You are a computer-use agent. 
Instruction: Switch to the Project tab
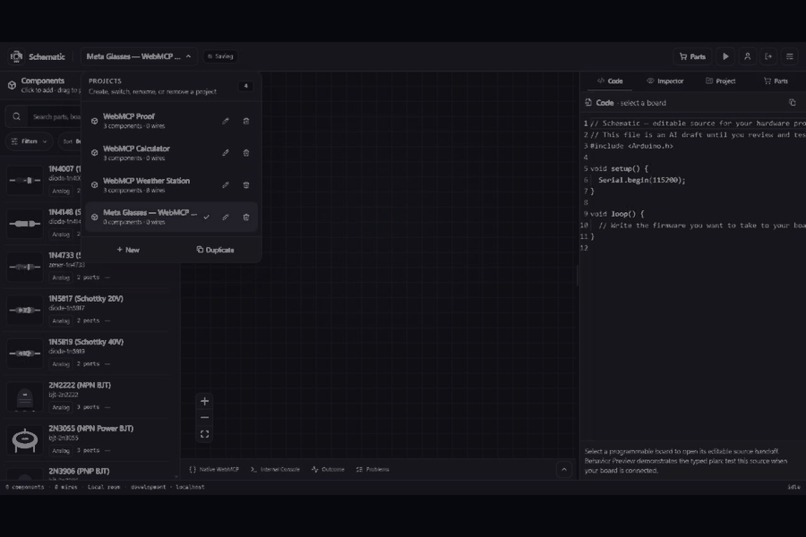[x=720, y=81]
